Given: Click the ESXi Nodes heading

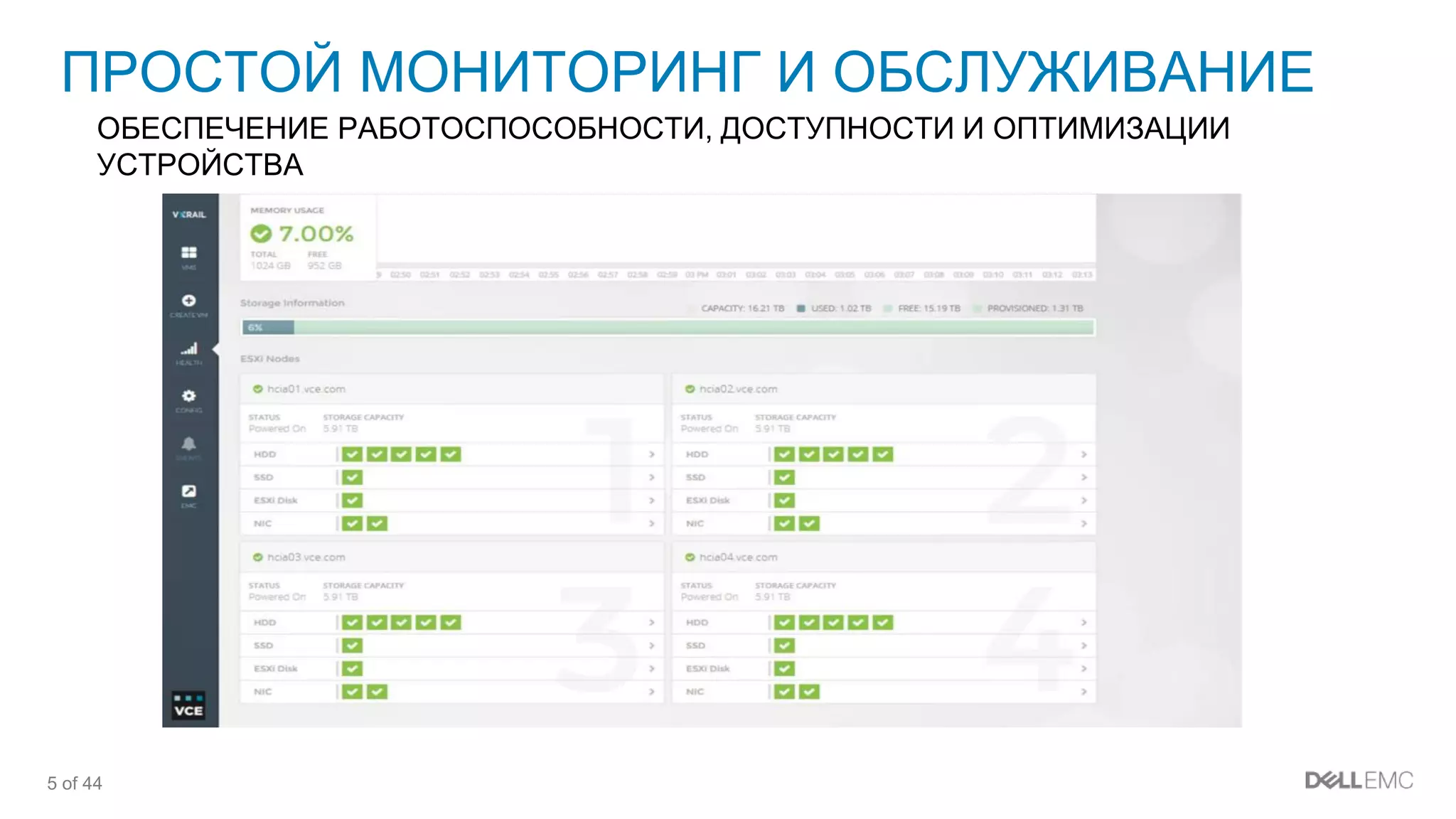Looking at the screenshot, I should (269, 359).
